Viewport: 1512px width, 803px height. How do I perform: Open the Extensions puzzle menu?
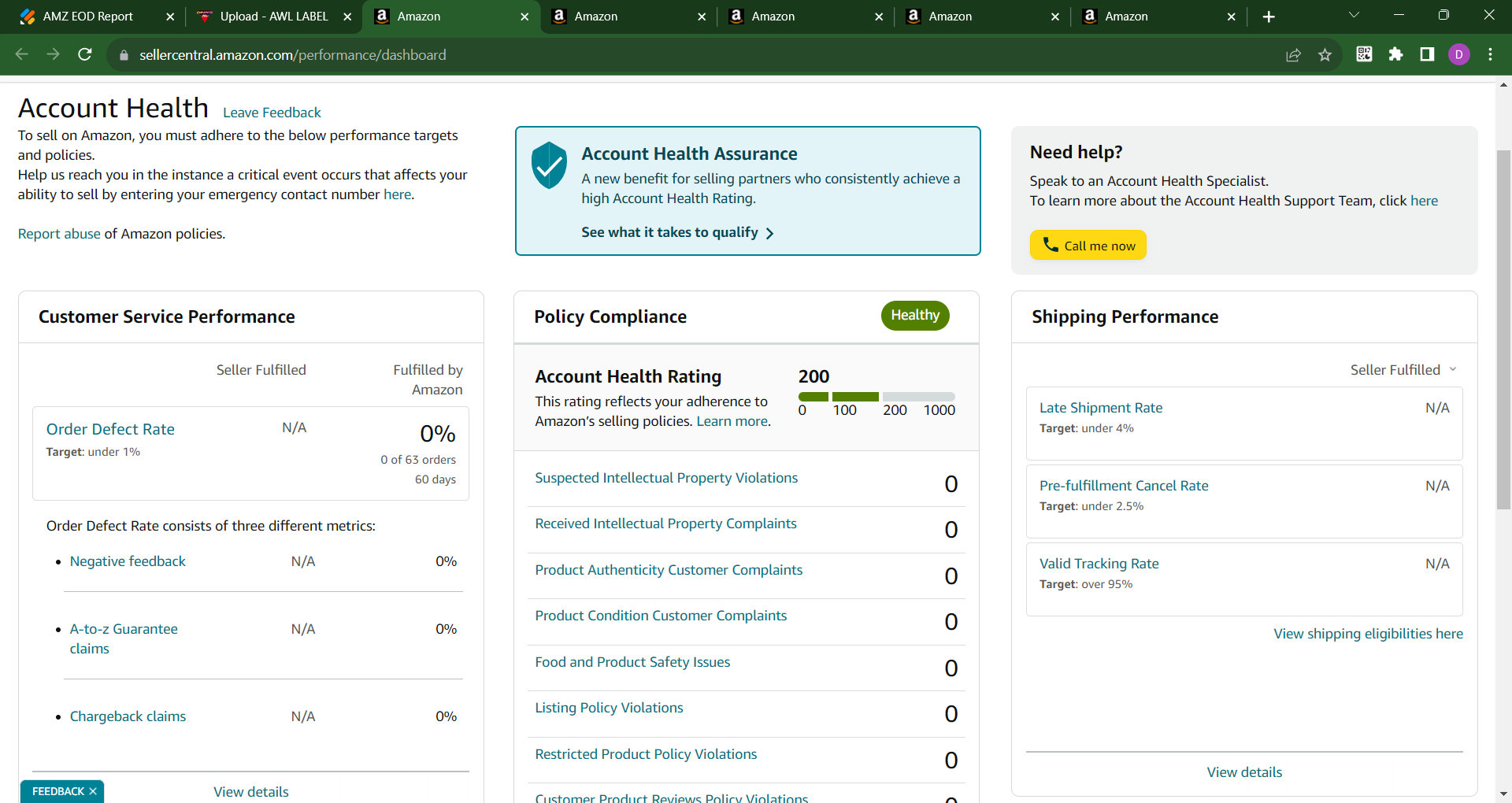click(1395, 54)
